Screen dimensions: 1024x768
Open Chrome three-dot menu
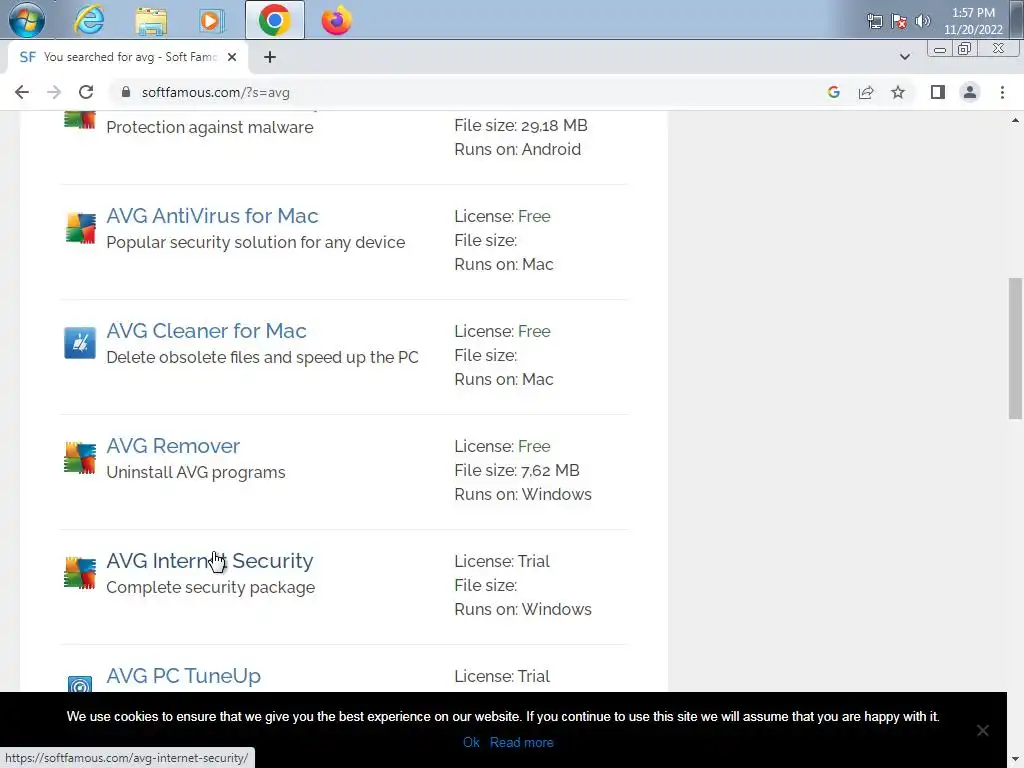pos(1002,92)
